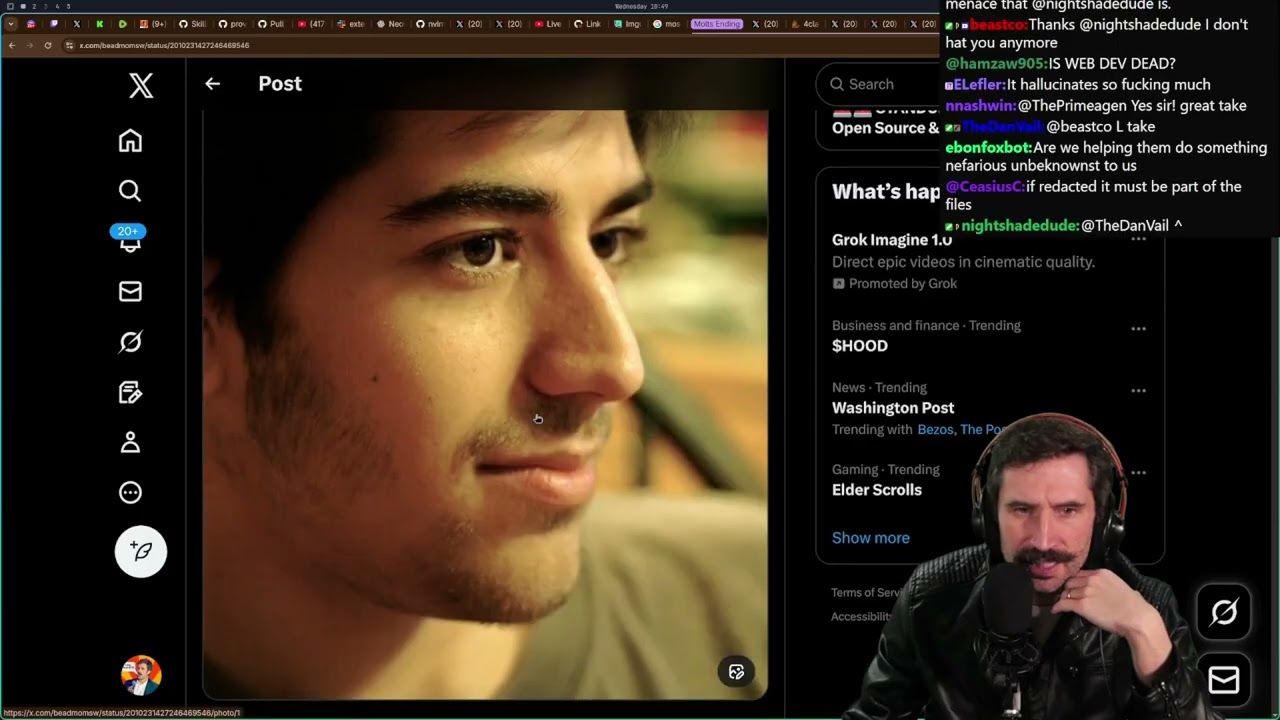Go back using Post header arrow
Viewport: 1280px width, 720px height.
(212, 84)
